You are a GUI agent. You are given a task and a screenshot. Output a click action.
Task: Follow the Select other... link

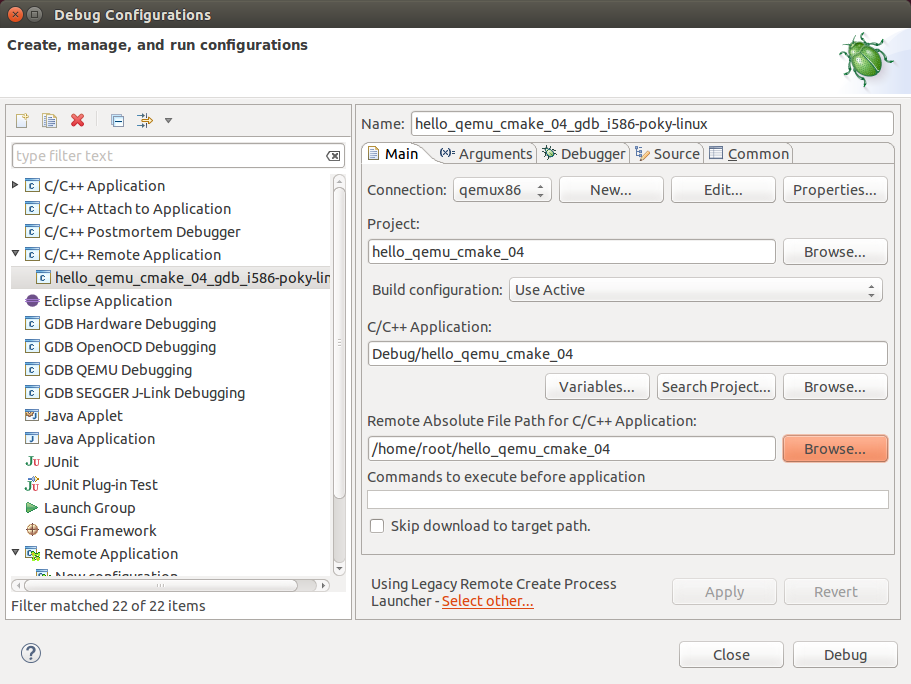488,601
